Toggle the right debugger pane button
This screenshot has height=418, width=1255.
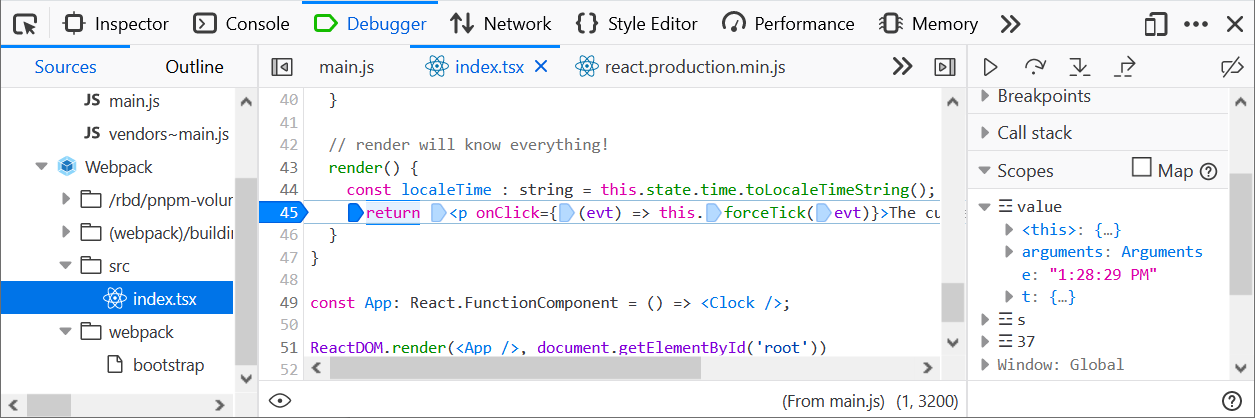click(944, 67)
